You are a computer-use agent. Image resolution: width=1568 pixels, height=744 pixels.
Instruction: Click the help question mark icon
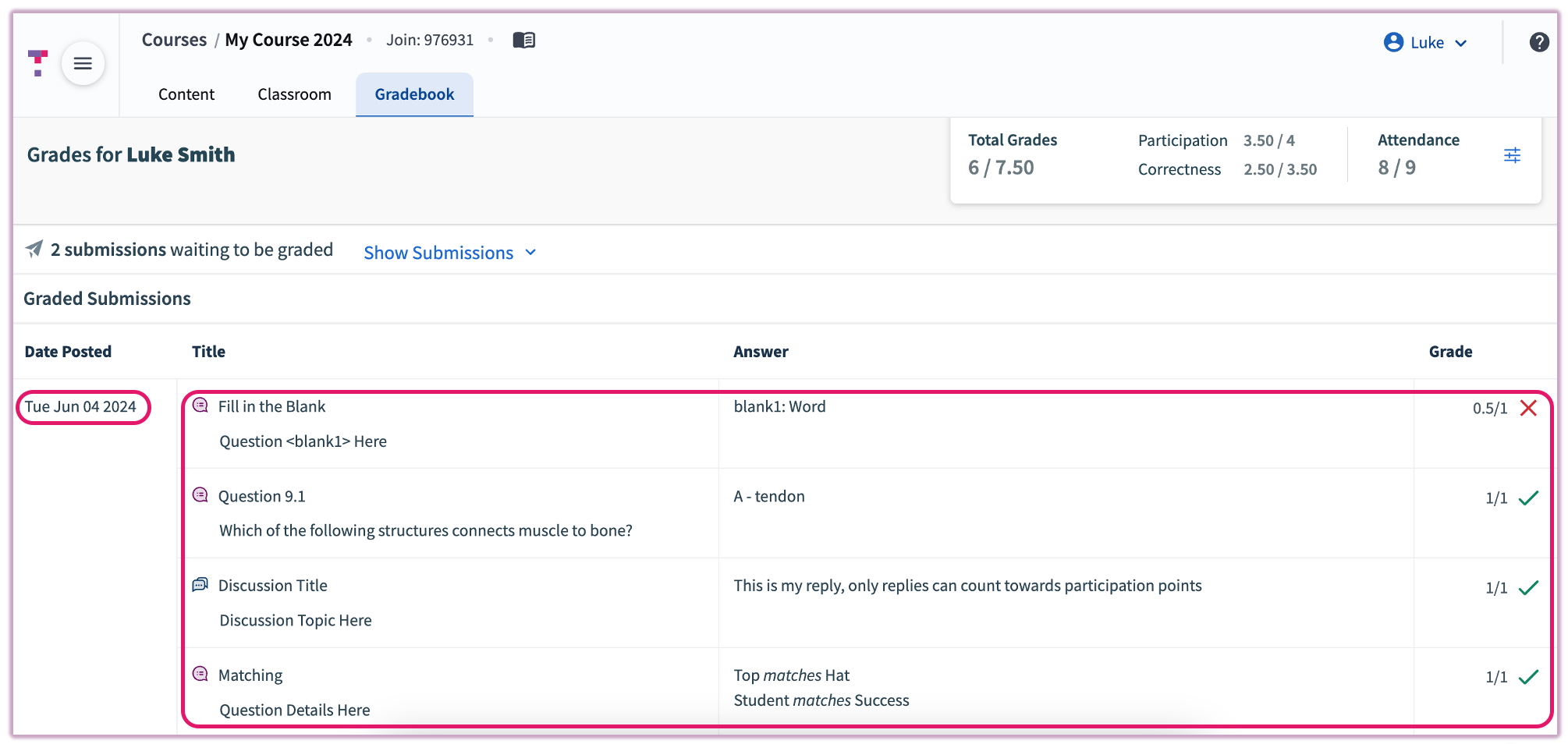pos(1538,42)
